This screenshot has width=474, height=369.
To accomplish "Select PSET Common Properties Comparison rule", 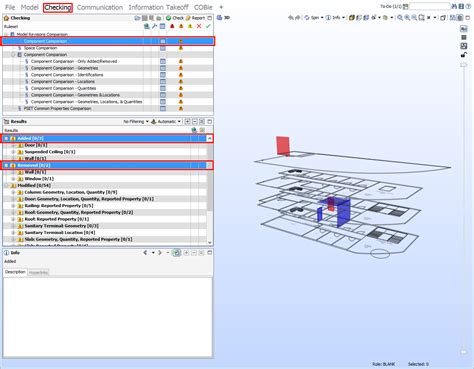I will point(57,108).
